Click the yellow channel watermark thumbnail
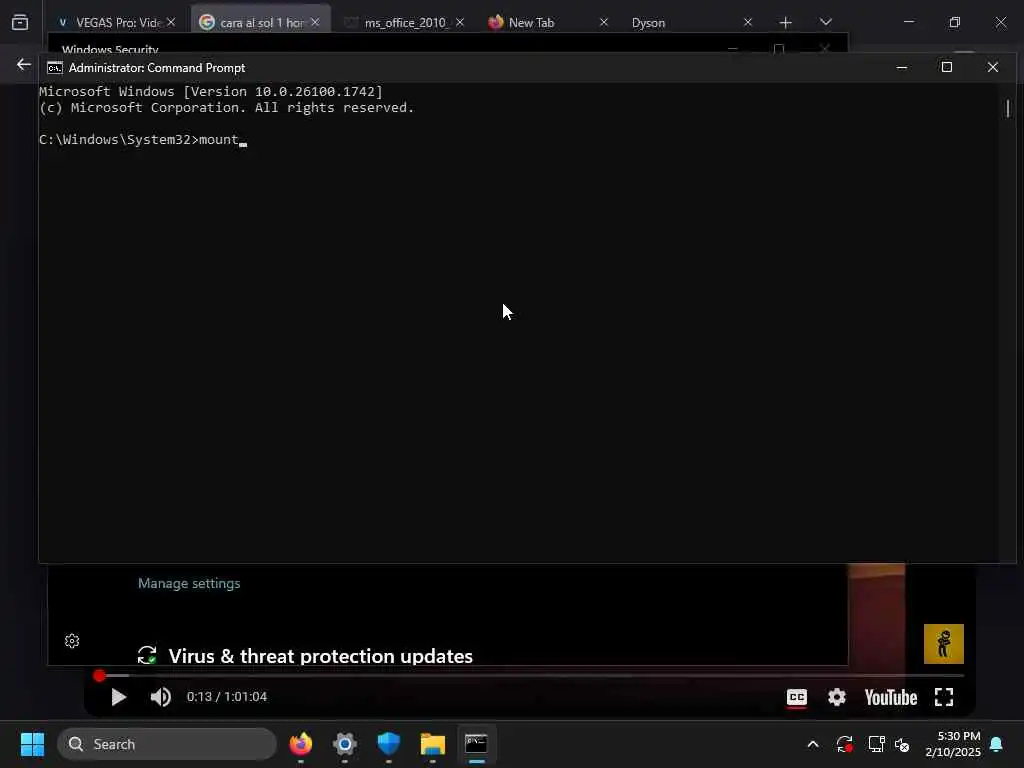The image size is (1024, 768). click(944, 644)
